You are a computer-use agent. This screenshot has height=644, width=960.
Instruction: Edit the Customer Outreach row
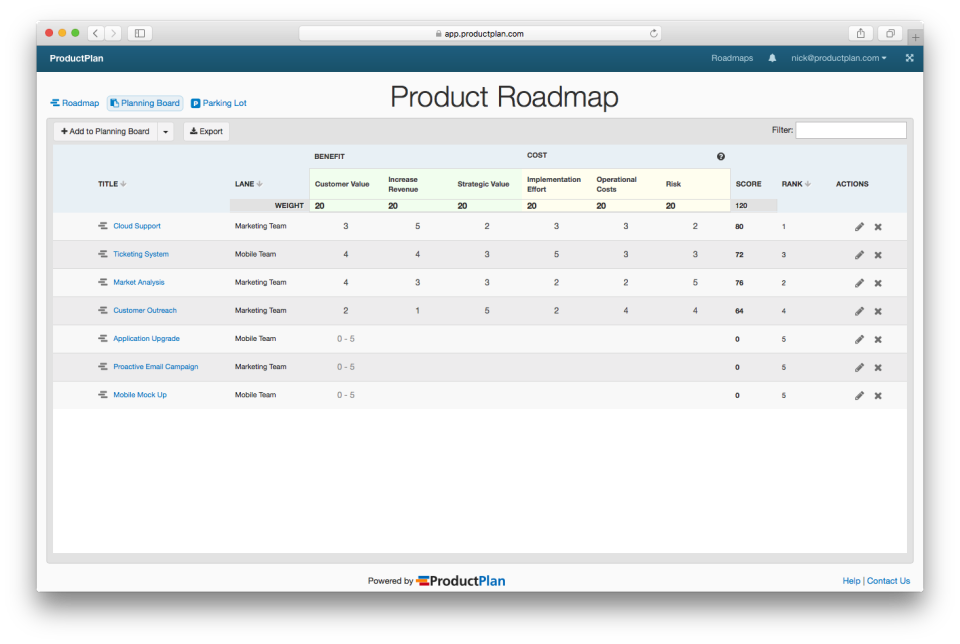click(x=859, y=311)
